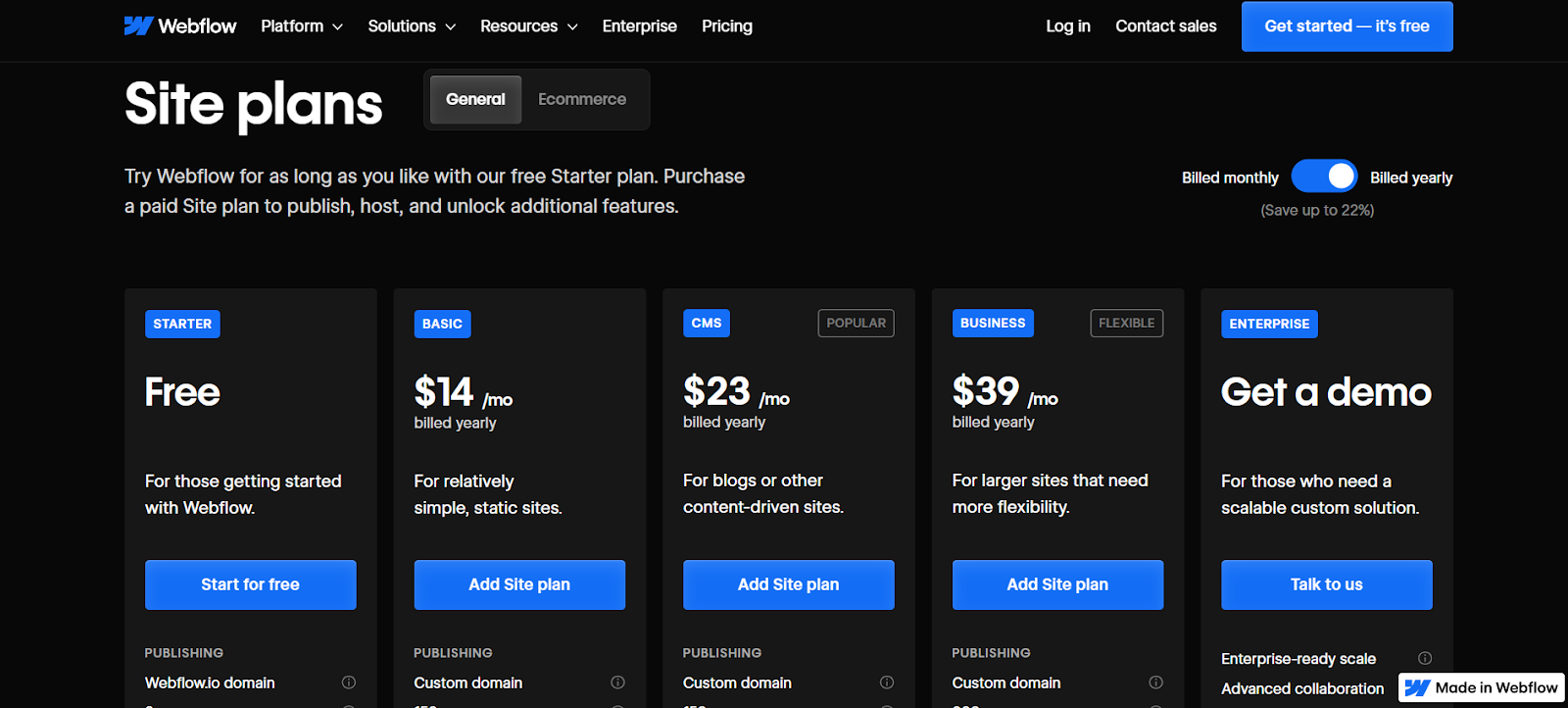Screen dimensions: 1568x708
Task: Show info for Business plan Custom domain
Action: click(x=1156, y=683)
